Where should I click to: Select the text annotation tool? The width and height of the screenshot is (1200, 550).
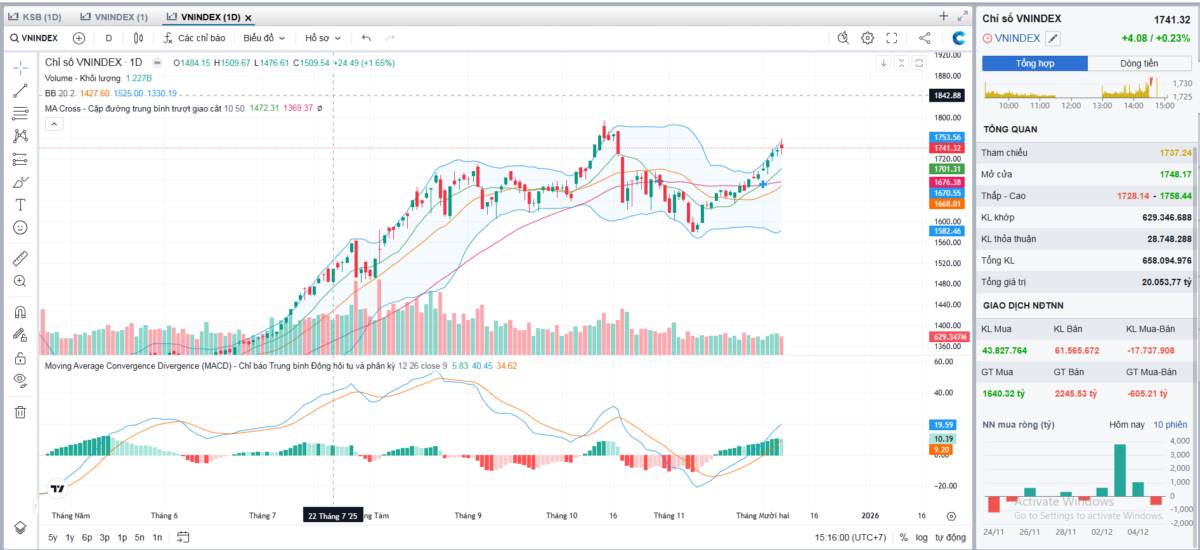[x=20, y=205]
